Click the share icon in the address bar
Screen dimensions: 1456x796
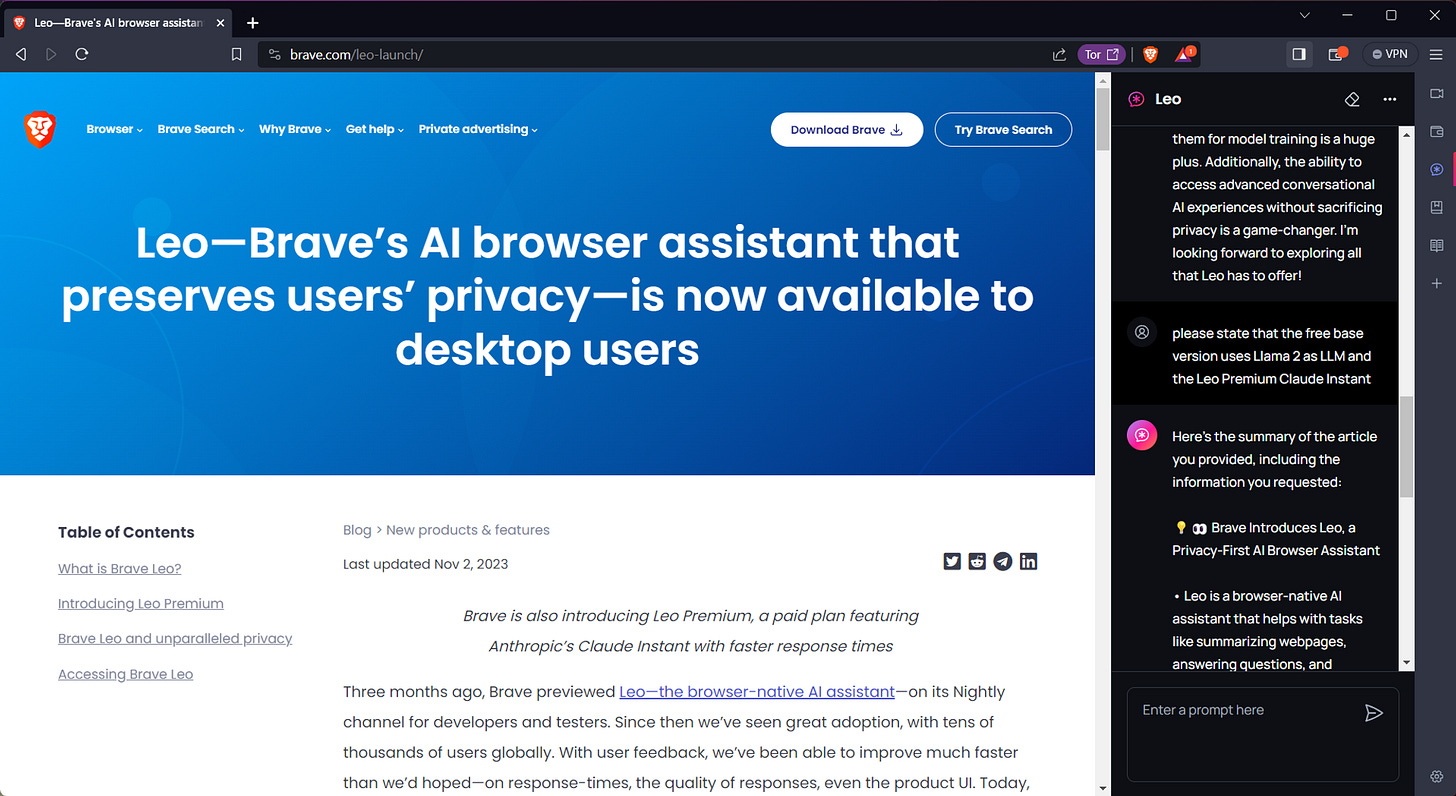(x=1059, y=55)
